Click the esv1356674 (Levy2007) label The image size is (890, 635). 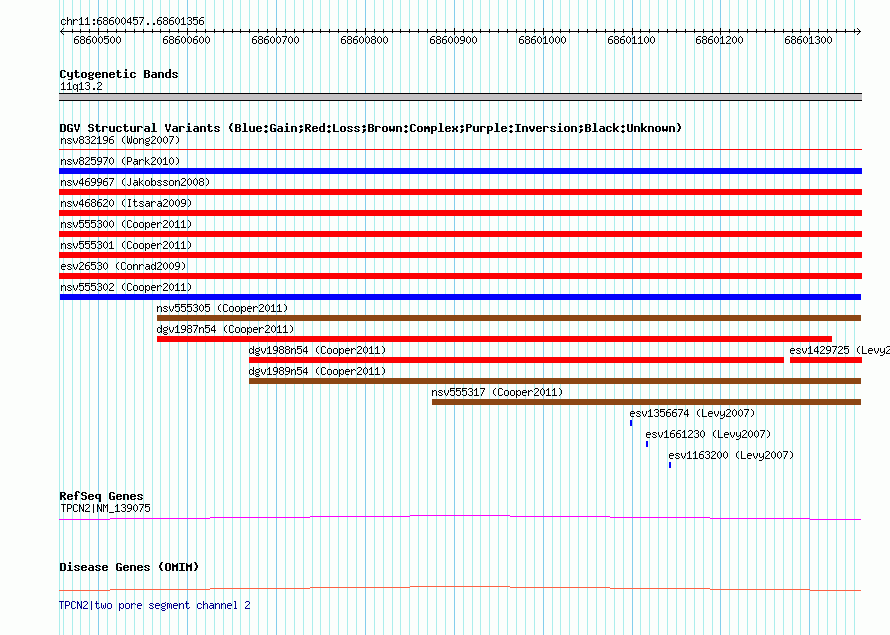[x=692, y=413]
